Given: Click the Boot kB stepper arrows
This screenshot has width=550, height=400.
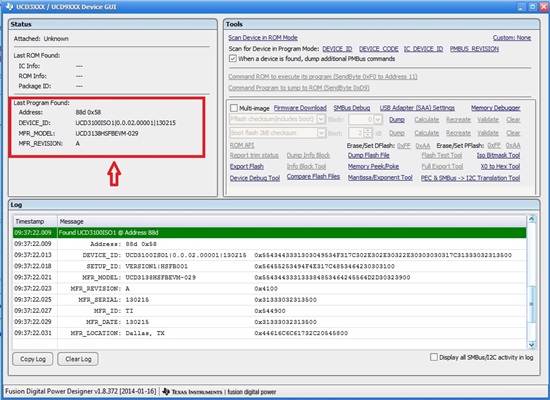Looking at the screenshot, I should point(368,133).
